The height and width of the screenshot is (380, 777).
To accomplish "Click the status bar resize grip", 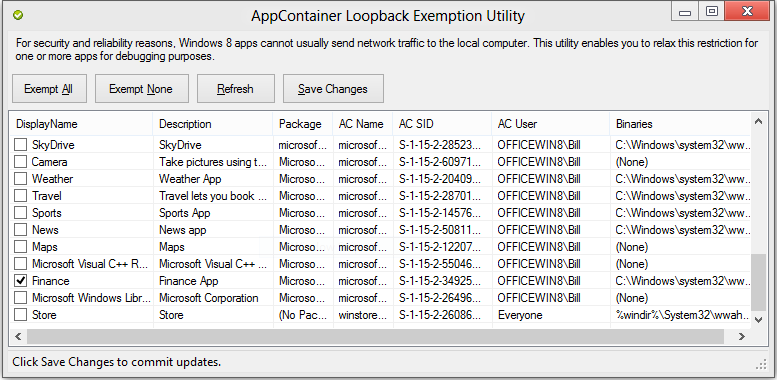I will click(761, 365).
